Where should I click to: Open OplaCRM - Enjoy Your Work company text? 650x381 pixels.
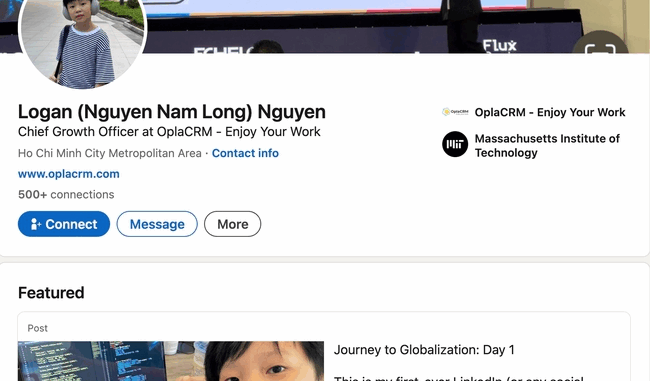[x=550, y=112]
